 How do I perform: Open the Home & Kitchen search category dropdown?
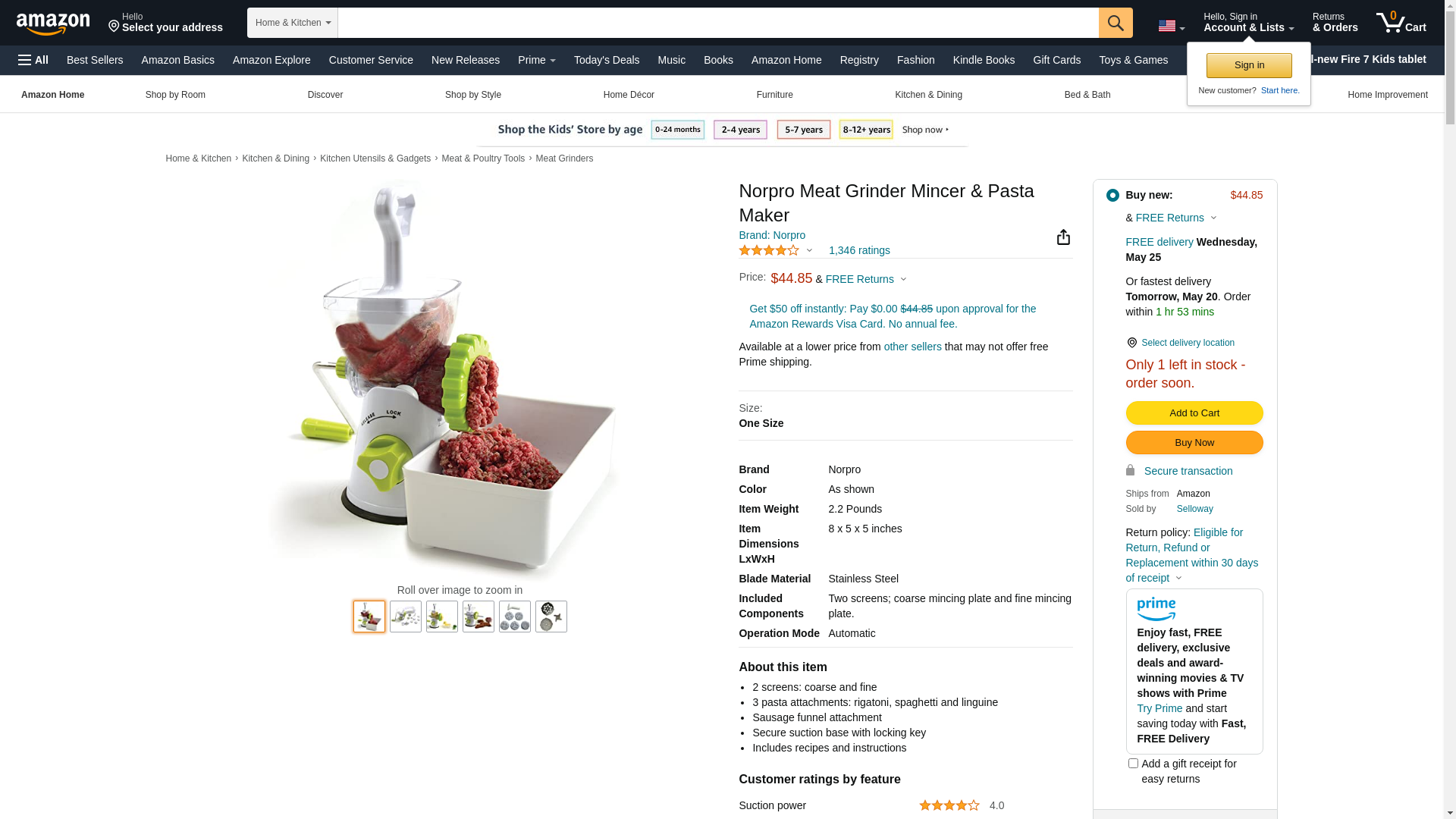point(293,23)
